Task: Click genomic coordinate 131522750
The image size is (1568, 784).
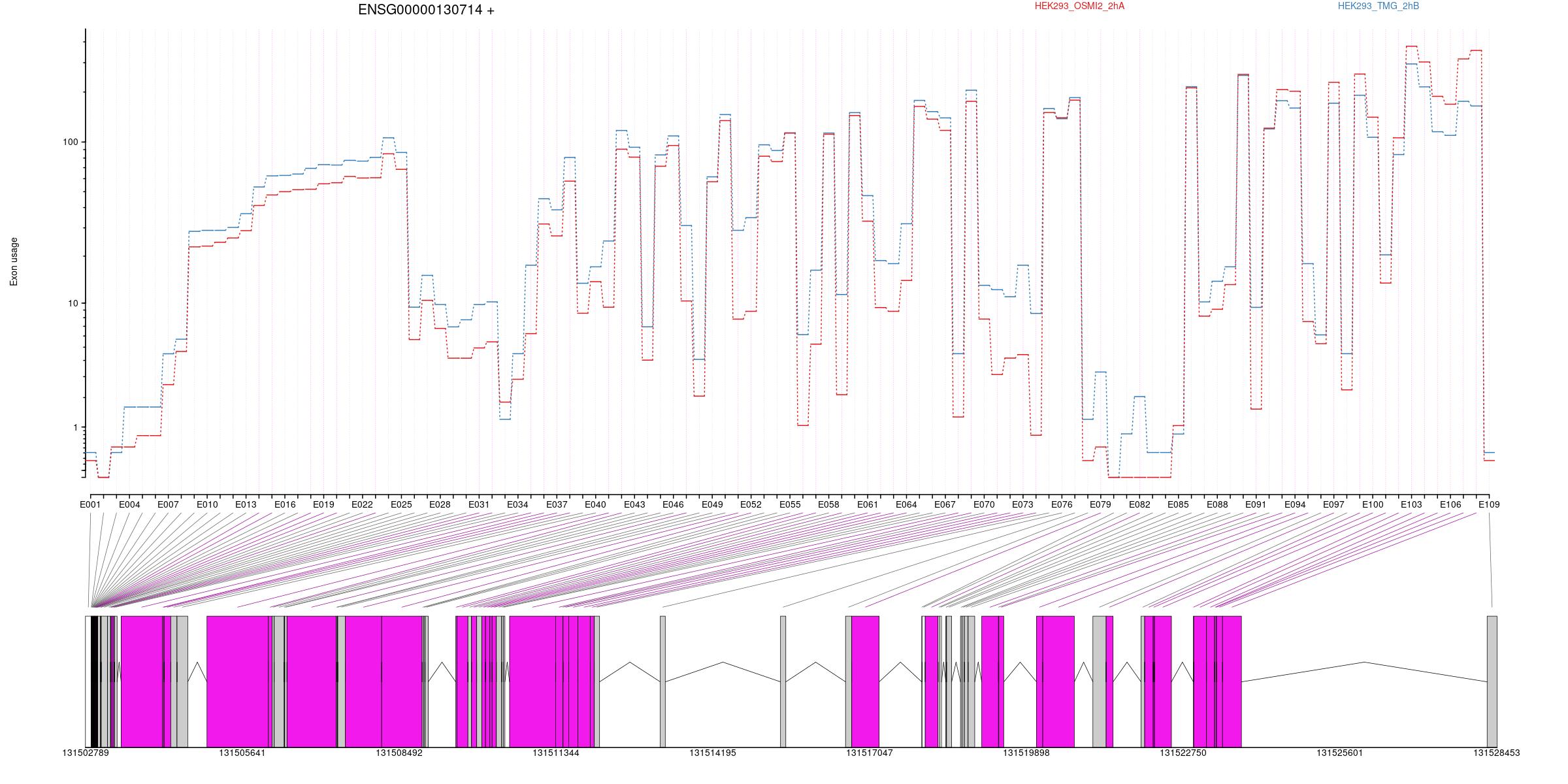Action: (1183, 753)
